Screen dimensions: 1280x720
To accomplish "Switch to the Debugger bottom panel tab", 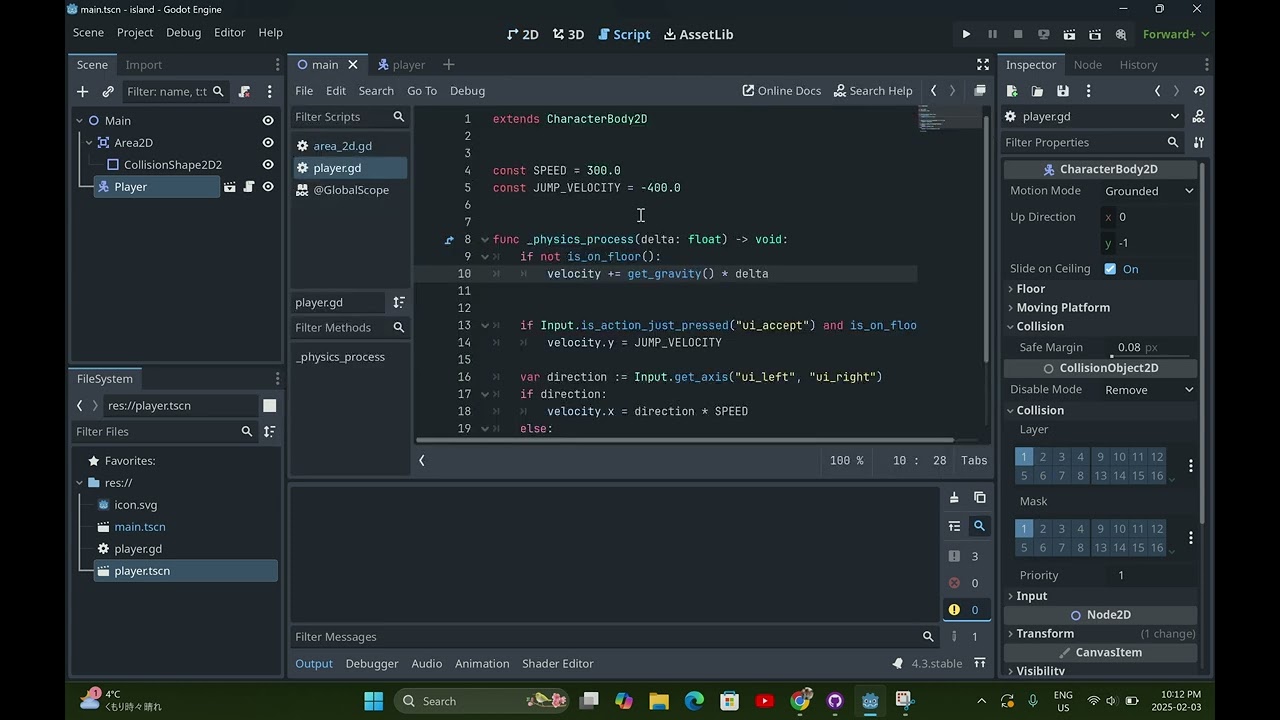I will [x=372, y=664].
